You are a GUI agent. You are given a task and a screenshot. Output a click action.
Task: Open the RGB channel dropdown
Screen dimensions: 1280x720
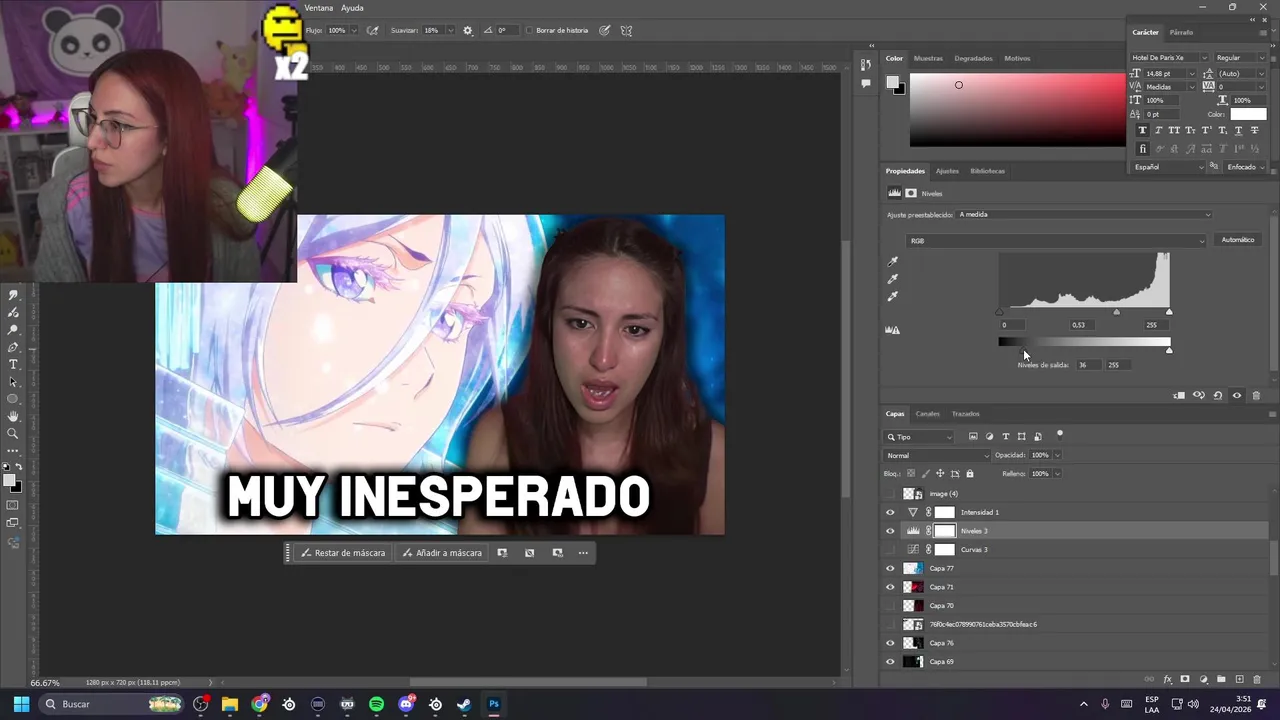point(1057,241)
